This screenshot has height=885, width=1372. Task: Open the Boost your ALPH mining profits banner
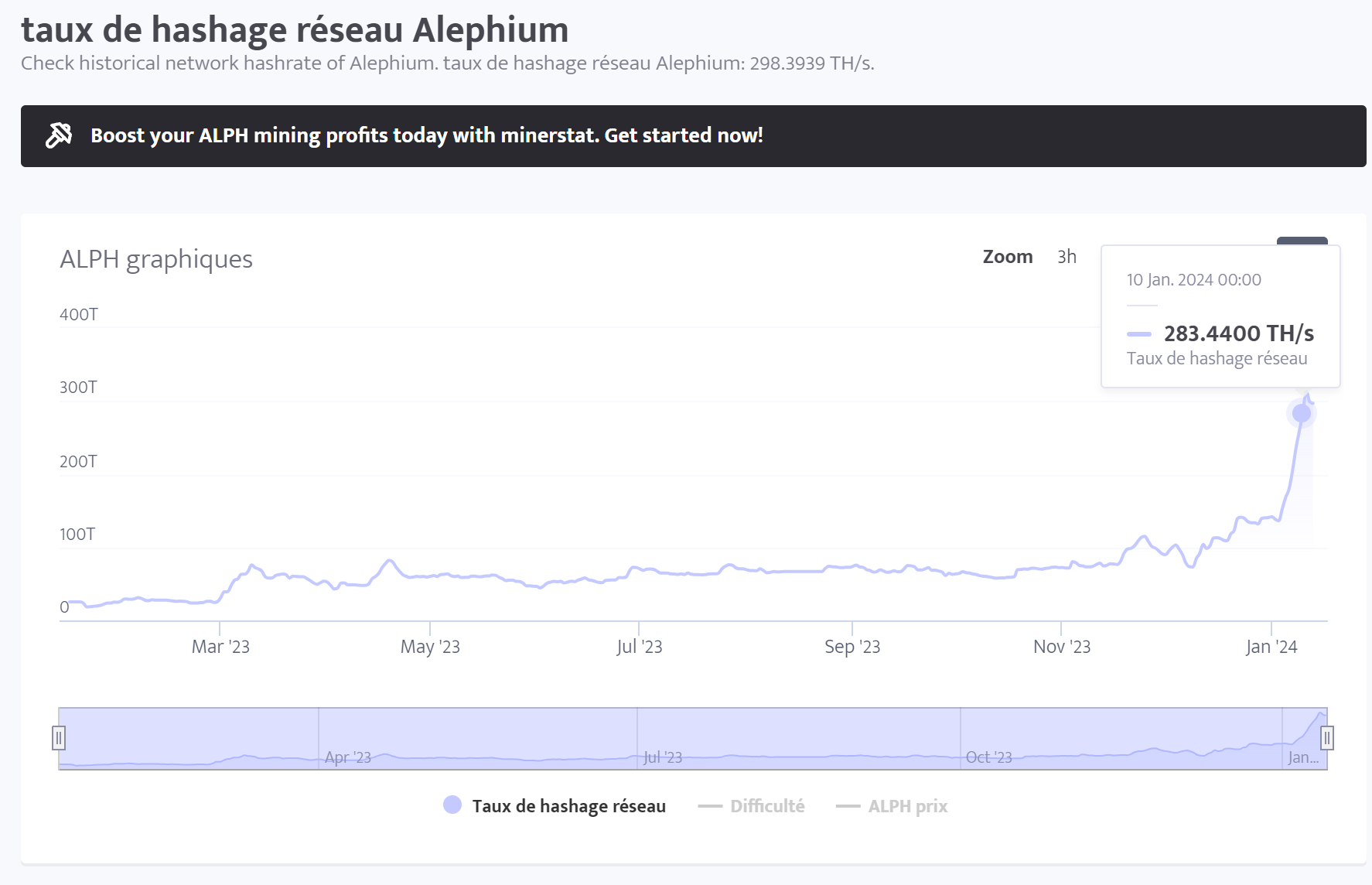point(425,135)
